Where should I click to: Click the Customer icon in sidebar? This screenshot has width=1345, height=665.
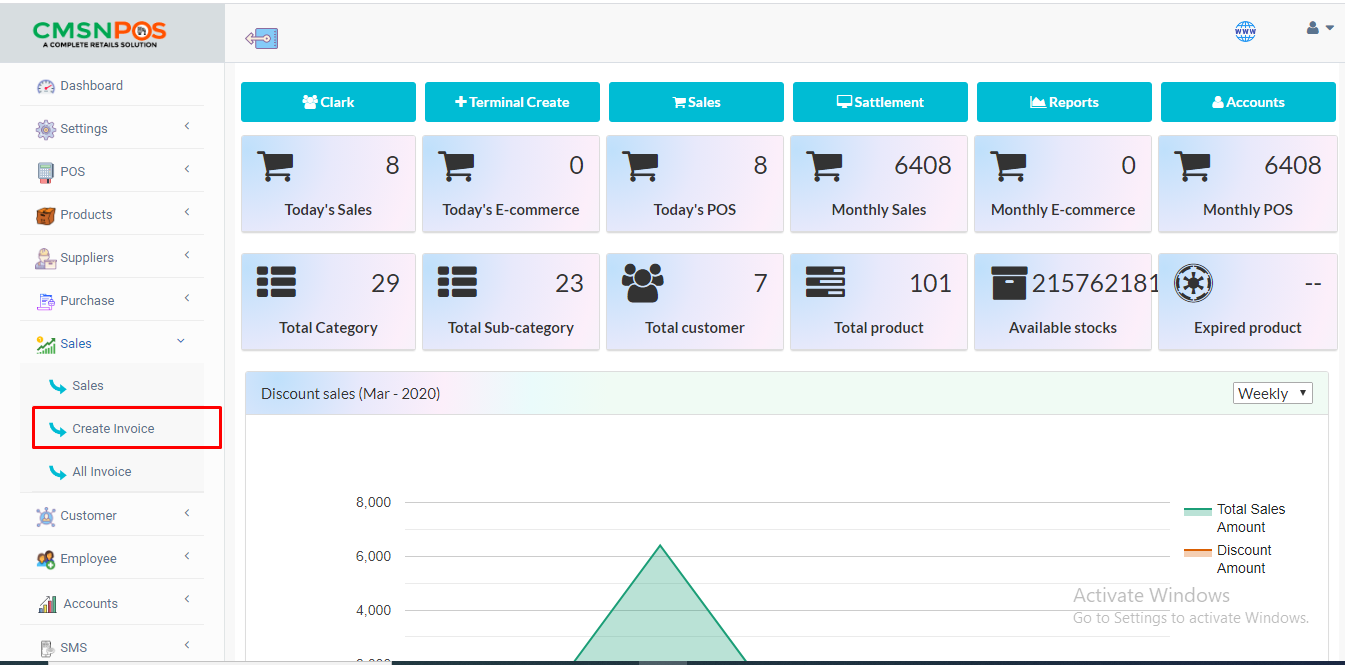tap(46, 516)
